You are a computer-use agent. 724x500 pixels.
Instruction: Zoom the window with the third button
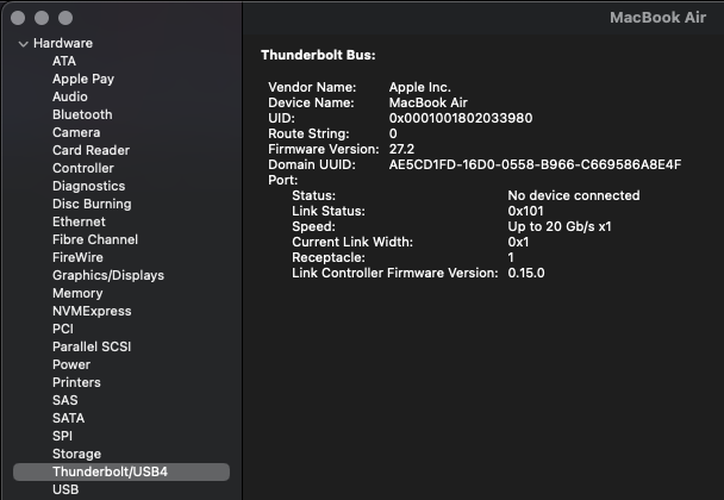click(66, 18)
